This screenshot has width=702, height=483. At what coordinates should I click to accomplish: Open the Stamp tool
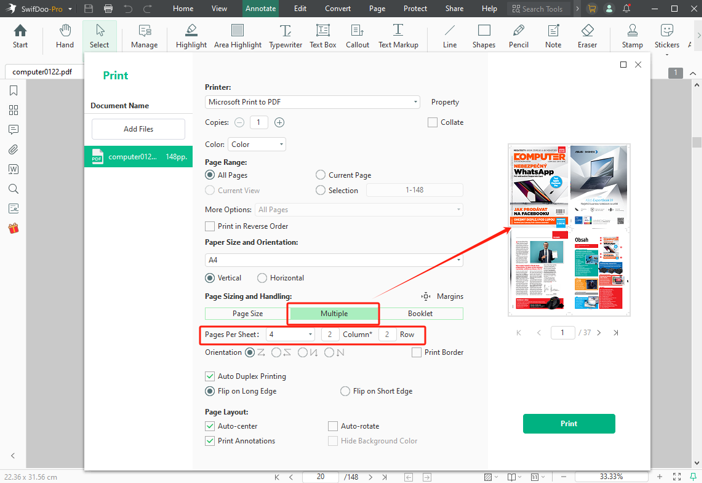point(632,36)
